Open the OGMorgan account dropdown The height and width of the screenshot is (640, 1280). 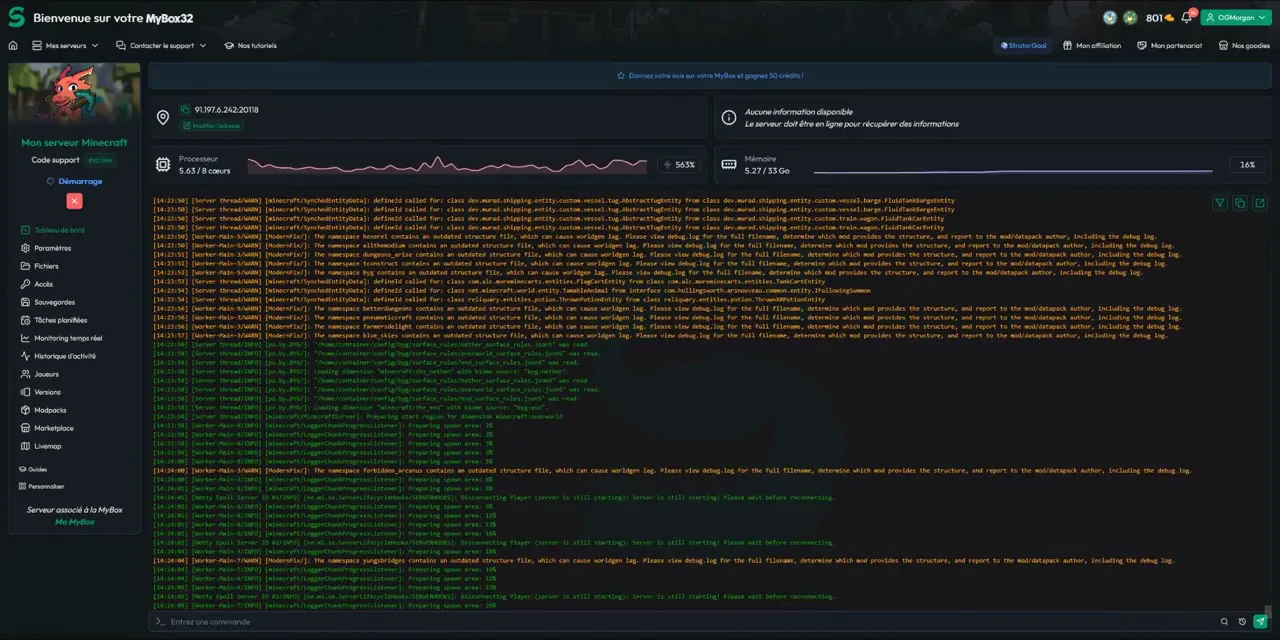pyautogui.click(x=1236, y=17)
